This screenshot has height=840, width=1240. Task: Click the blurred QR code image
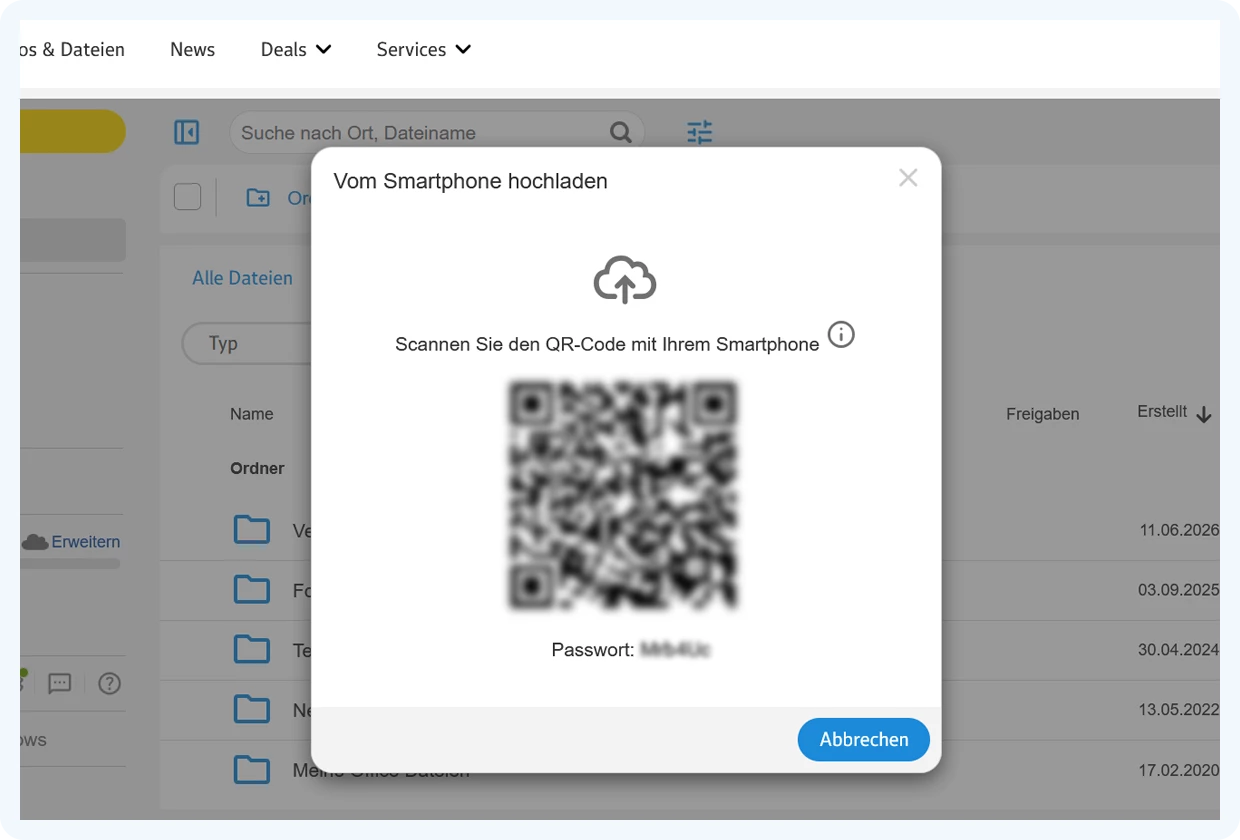click(x=623, y=495)
